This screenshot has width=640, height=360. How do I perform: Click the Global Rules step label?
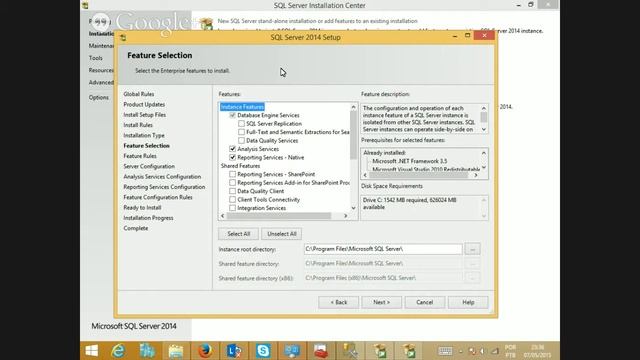click(139, 94)
